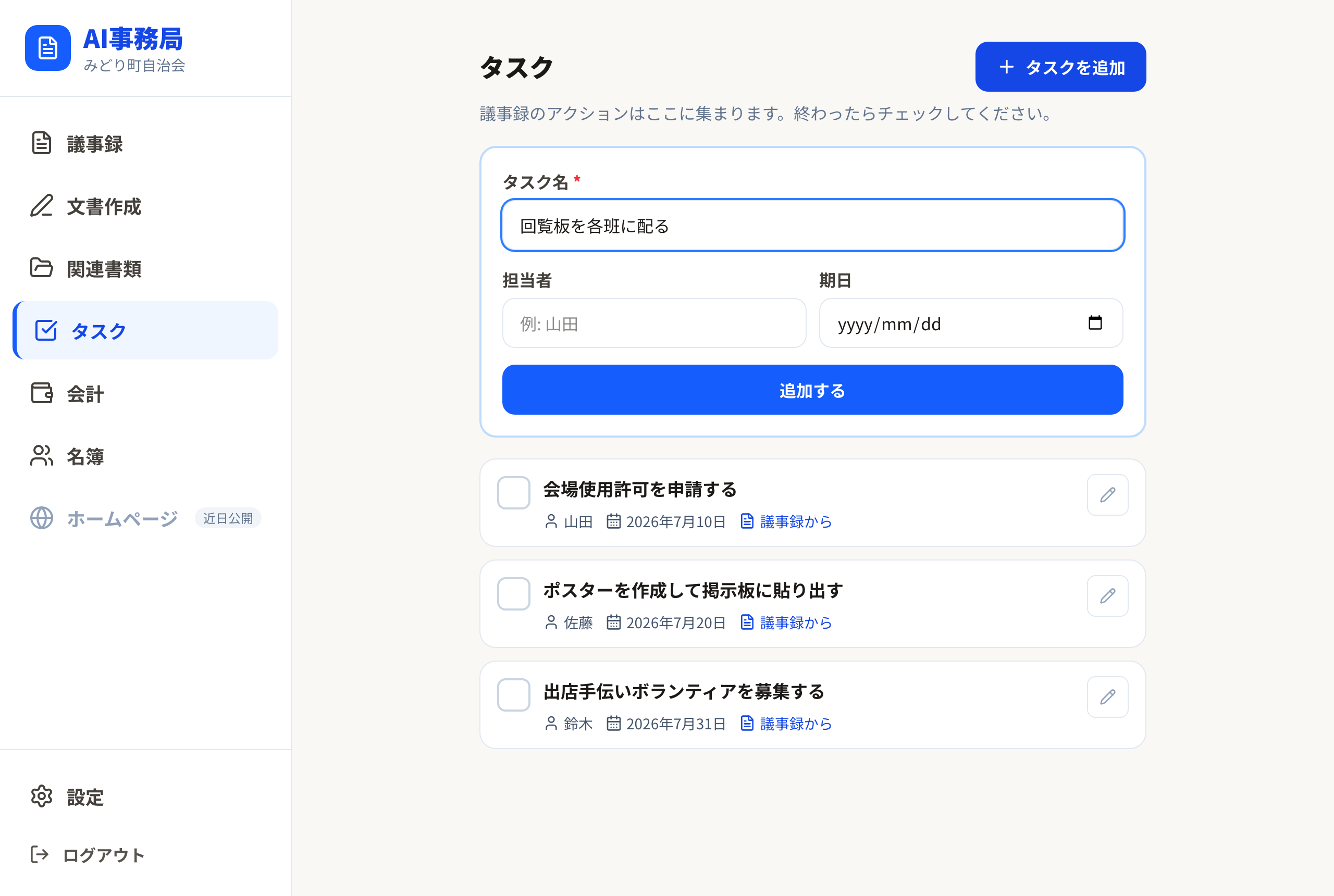
Task: Click the 期日 date field
Action: pyautogui.click(x=970, y=323)
